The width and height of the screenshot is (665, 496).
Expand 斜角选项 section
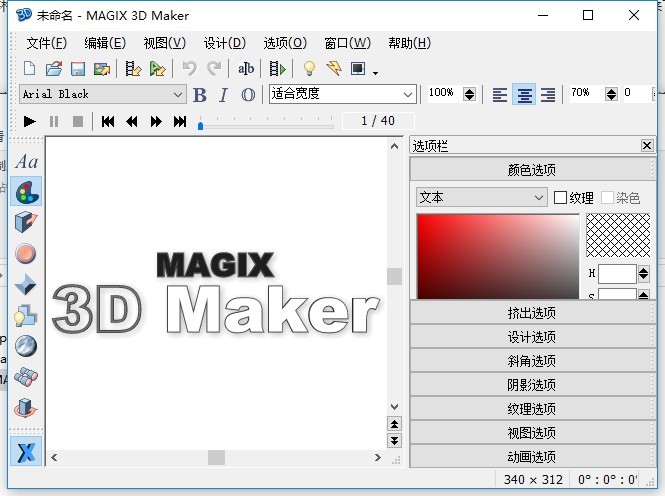(x=532, y=361)
